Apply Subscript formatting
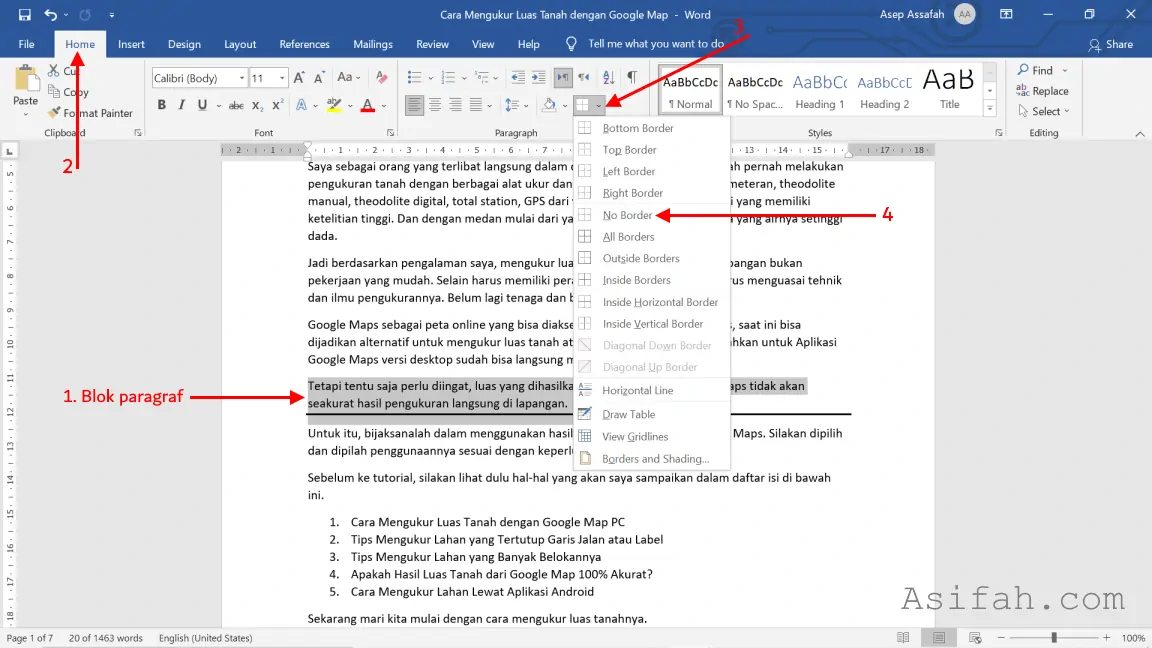 257,106
